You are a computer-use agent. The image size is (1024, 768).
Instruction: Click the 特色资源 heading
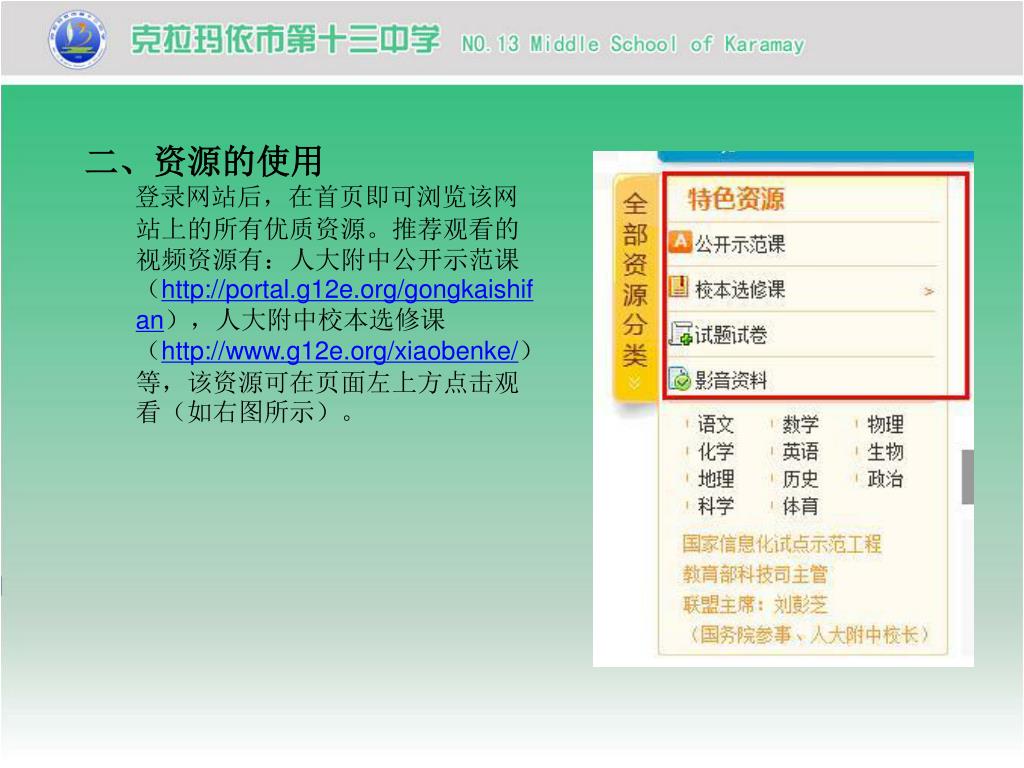pos(735,199)
